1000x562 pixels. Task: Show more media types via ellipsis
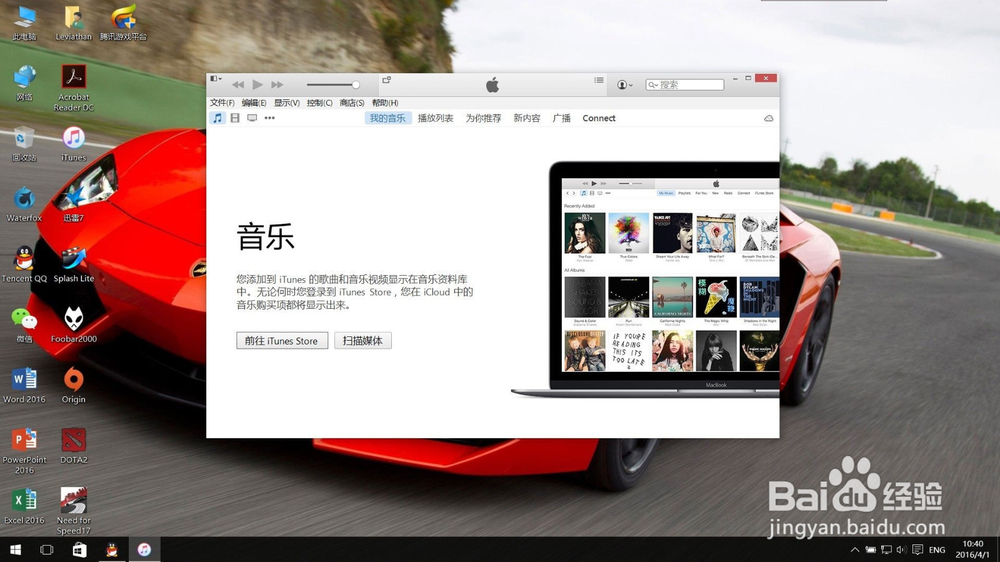[270, 118]
